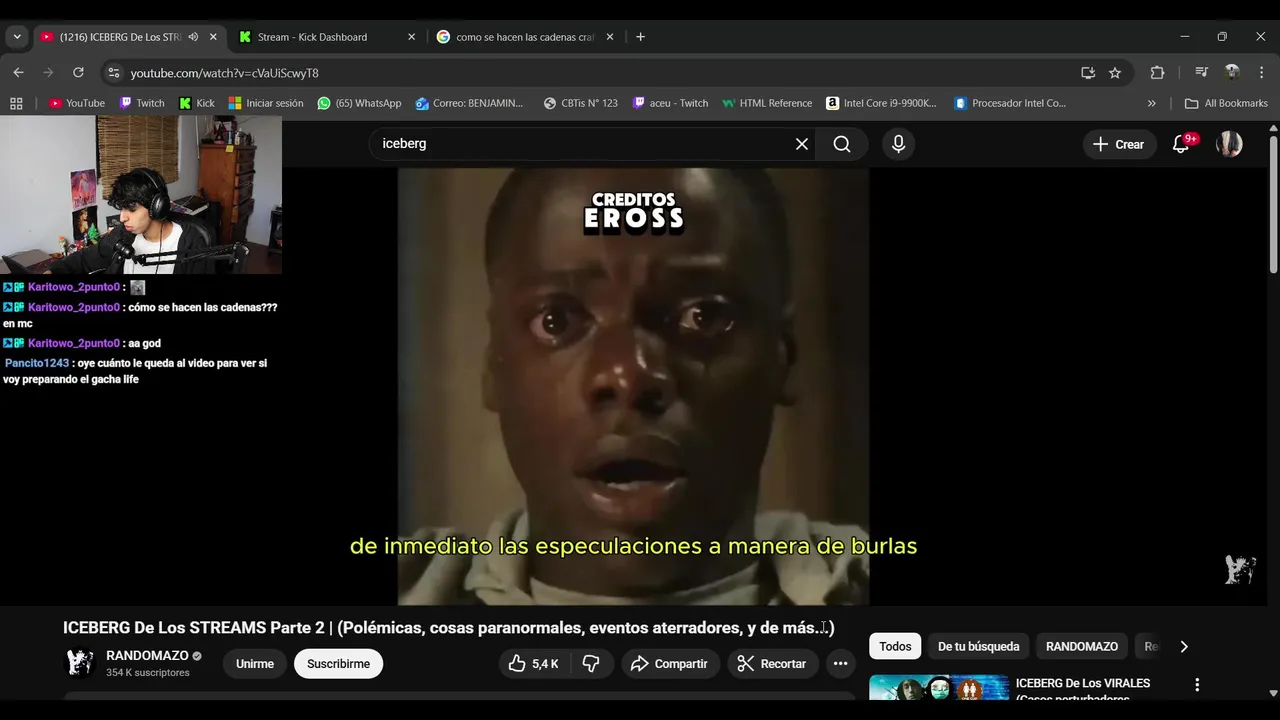Reload the current page

click(x=78, y=73)
